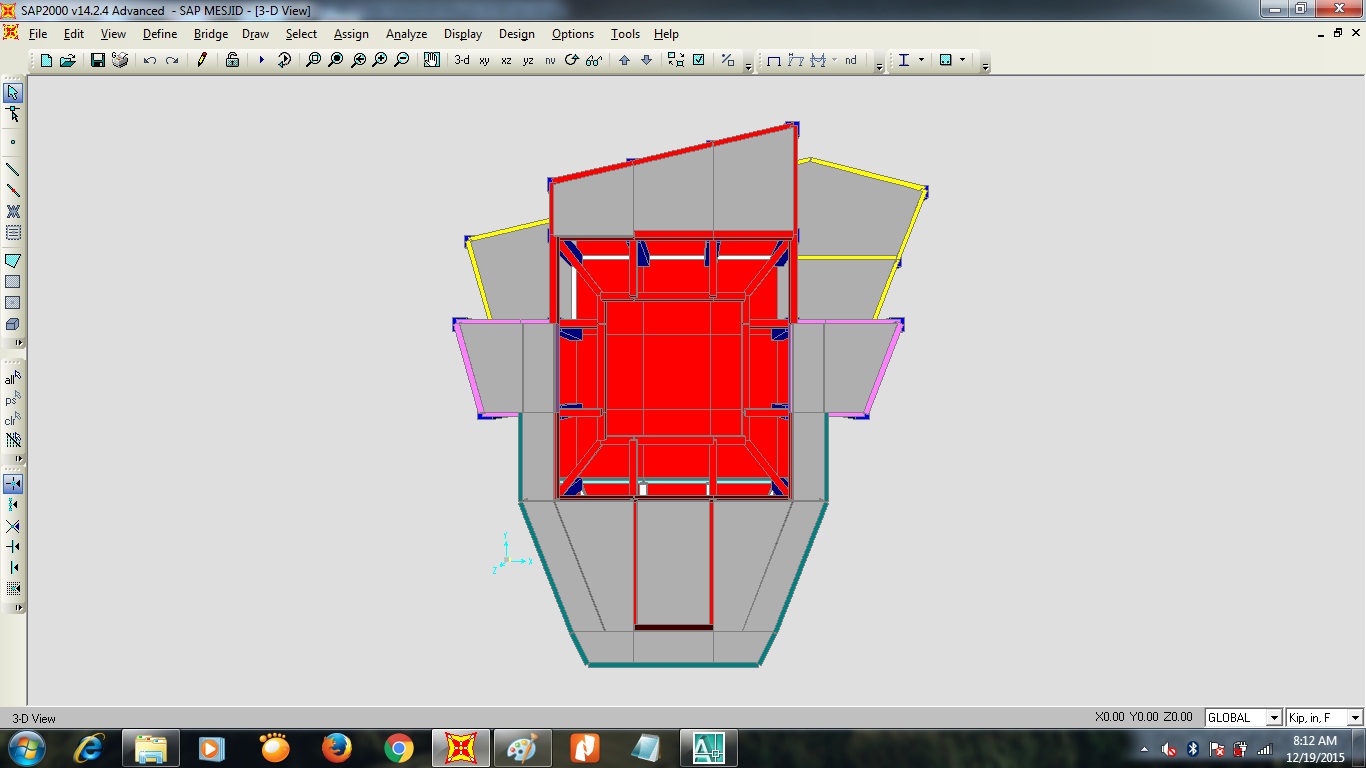Click the square area section toolbar icon
The width and height of the screenshot is (1366, 768).
tap(946, 60)
